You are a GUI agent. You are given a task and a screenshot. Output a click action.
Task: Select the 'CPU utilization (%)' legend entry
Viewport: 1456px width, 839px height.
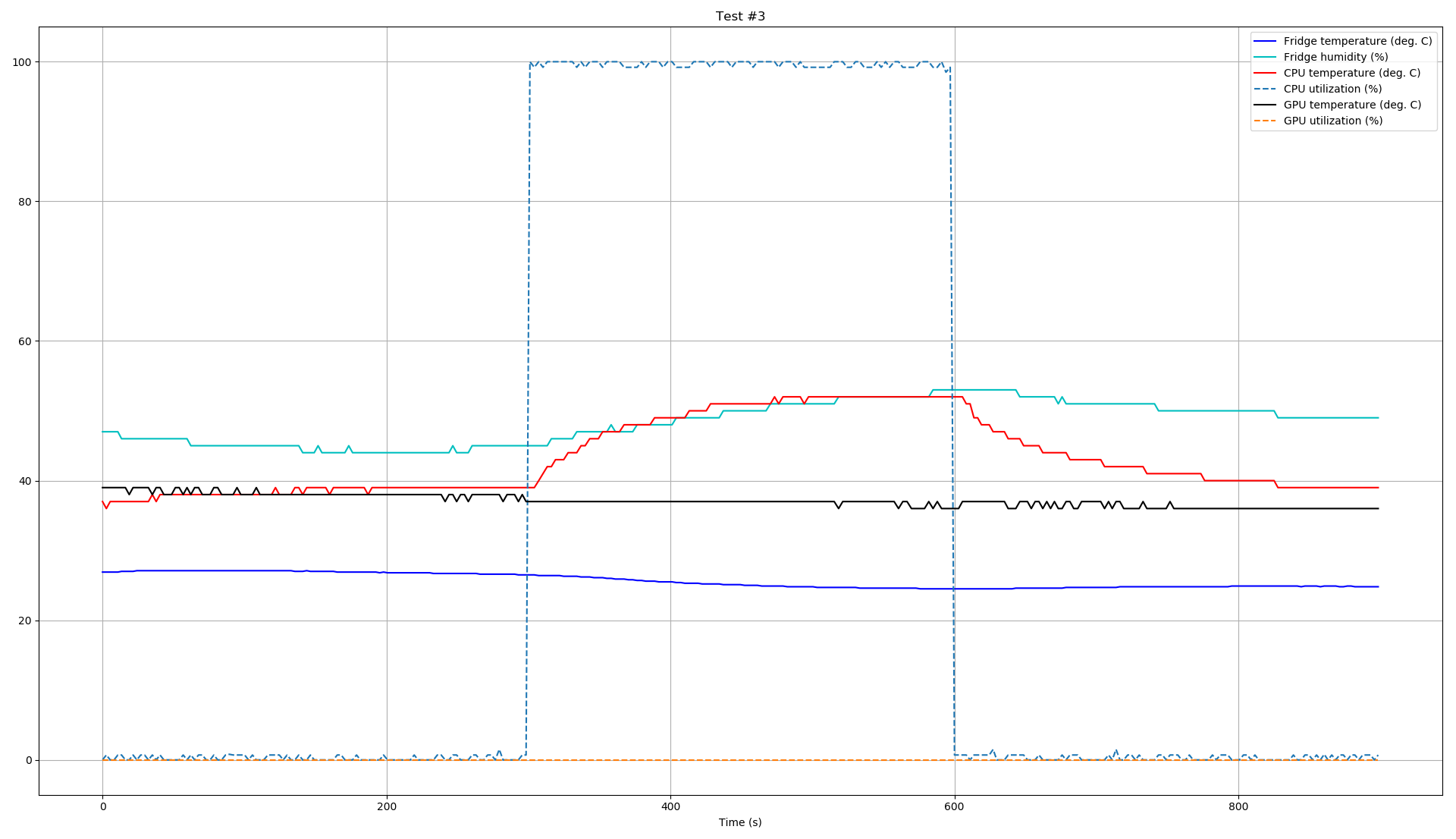coord(1332,89)
